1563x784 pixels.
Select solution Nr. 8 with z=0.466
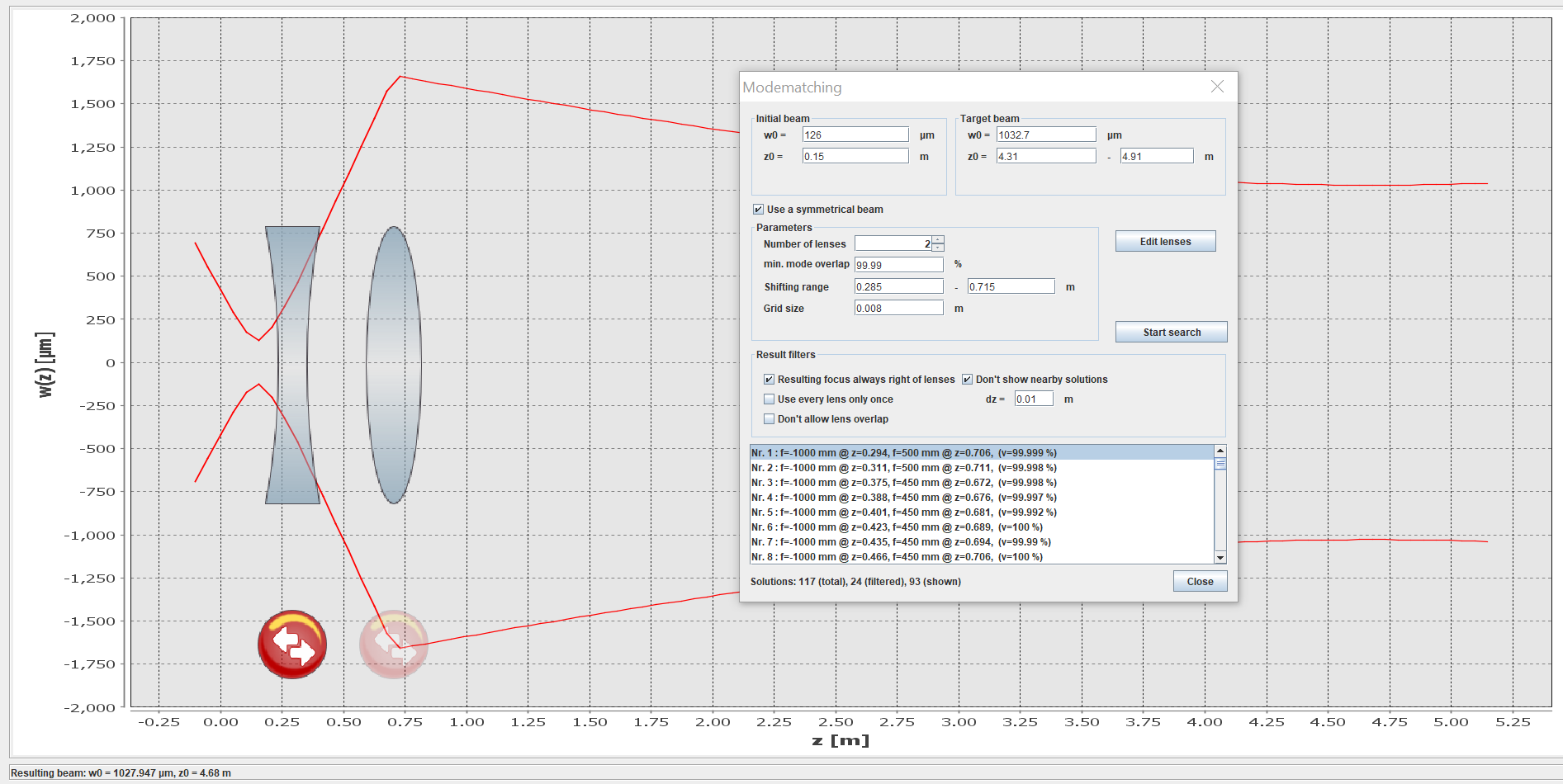982,557
